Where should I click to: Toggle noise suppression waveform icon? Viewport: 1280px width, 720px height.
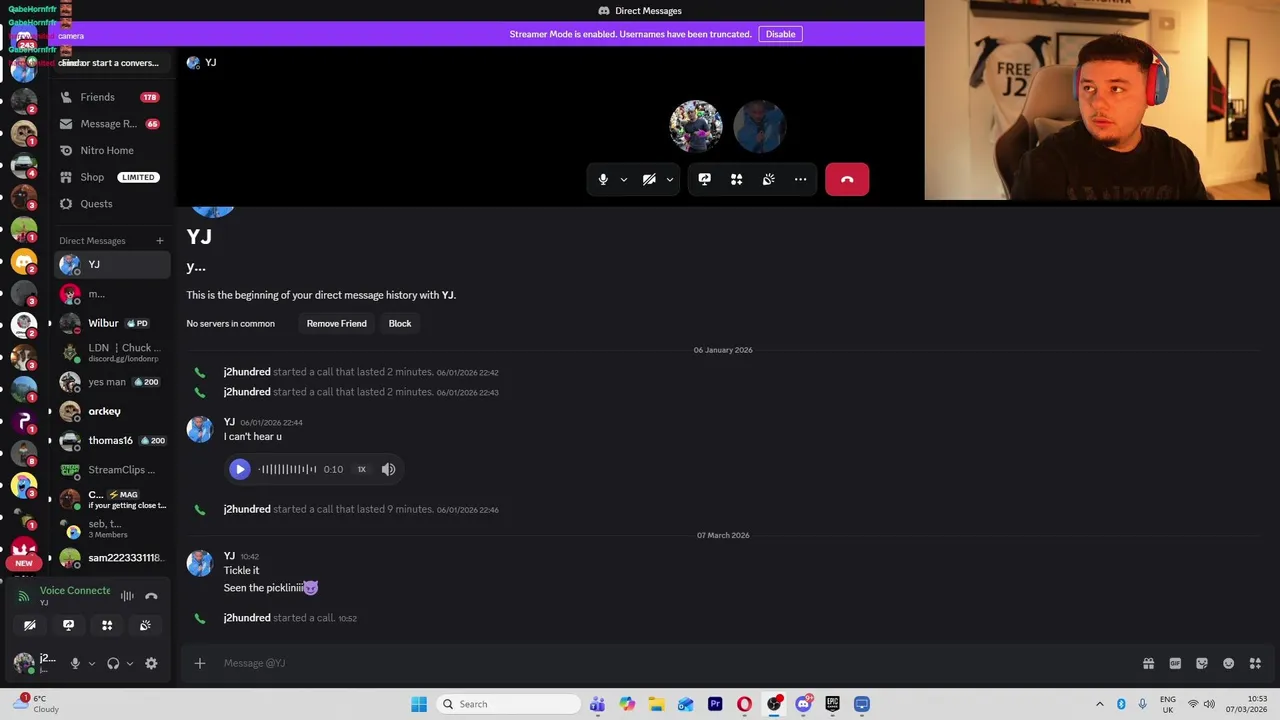coord(127,596)
